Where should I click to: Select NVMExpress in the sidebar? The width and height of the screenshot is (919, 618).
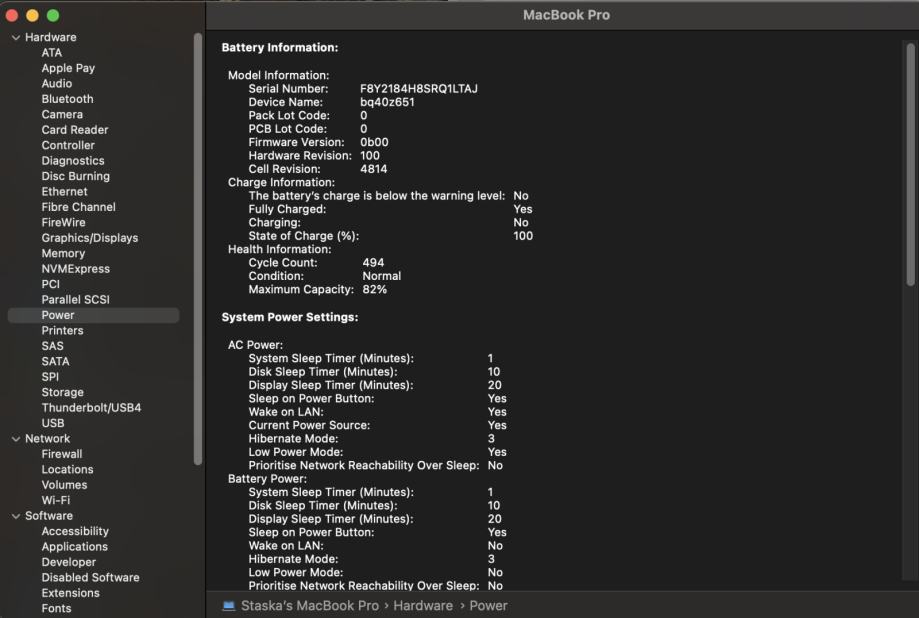click(76, 269)
